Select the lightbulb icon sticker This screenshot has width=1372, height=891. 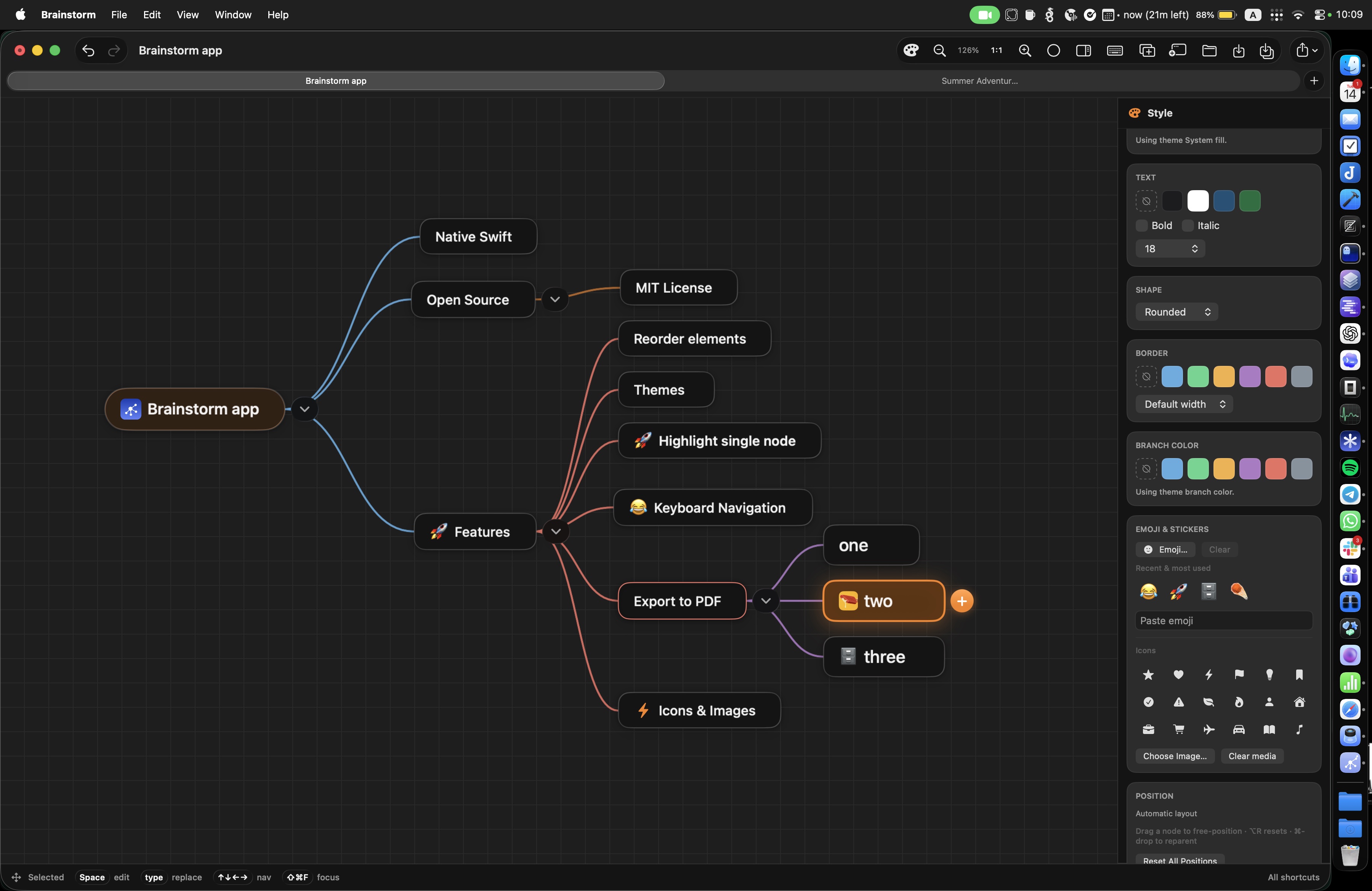pos(1269,674)
